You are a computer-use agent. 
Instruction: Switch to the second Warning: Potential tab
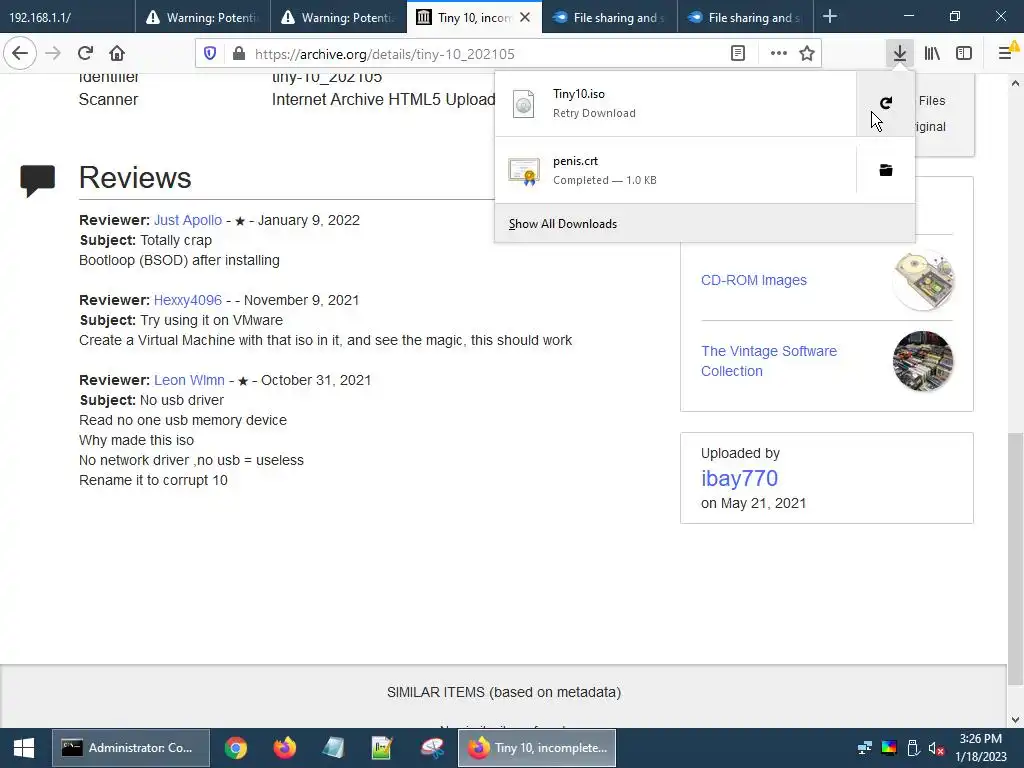click(x=338, y=17)
